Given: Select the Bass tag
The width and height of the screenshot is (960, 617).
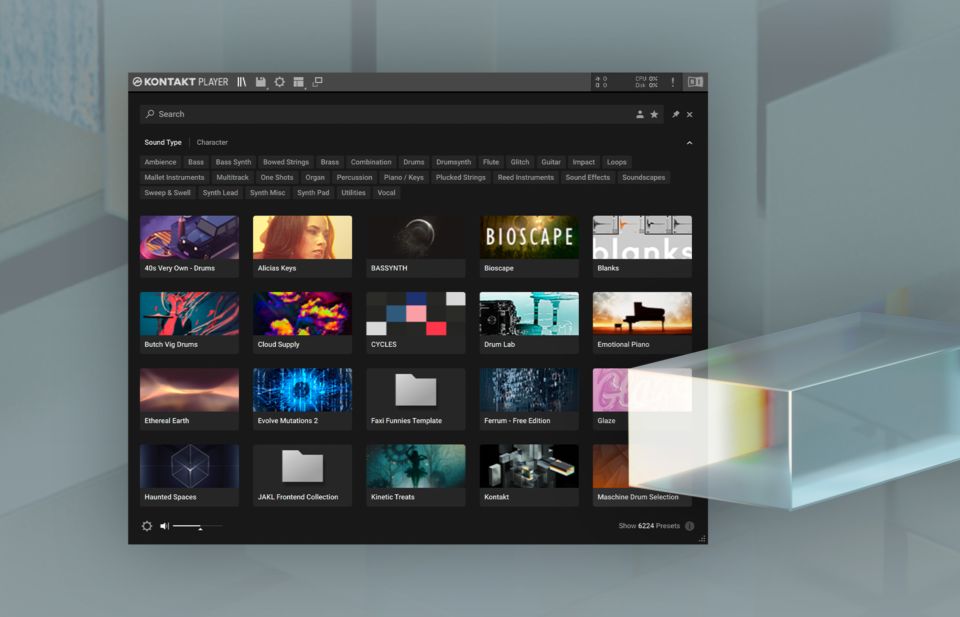Looking at the screenshot, I should 196,162.
